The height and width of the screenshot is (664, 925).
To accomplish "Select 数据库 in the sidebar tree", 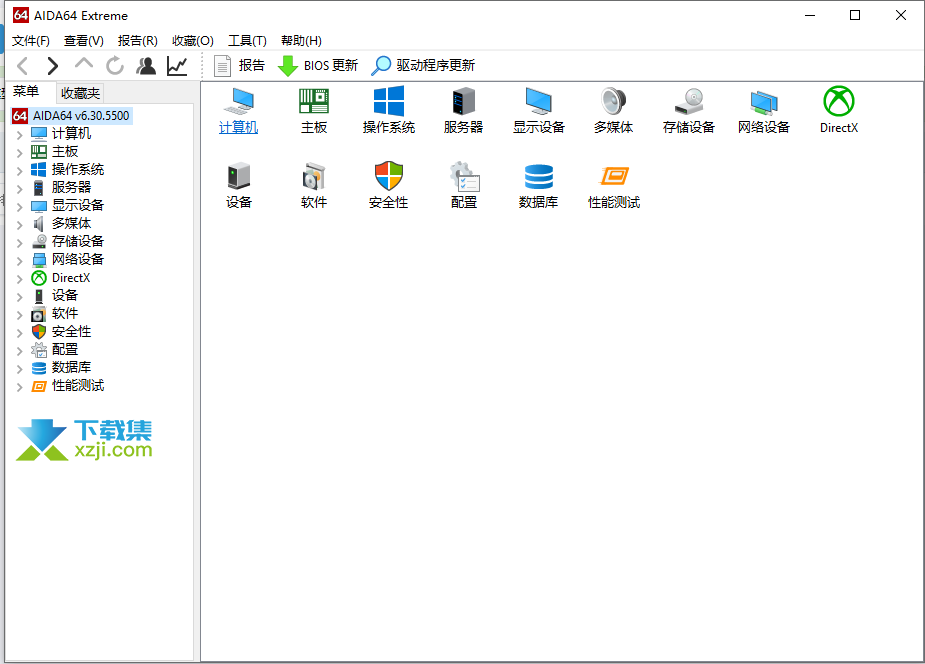I will click(x=71, y=367).
